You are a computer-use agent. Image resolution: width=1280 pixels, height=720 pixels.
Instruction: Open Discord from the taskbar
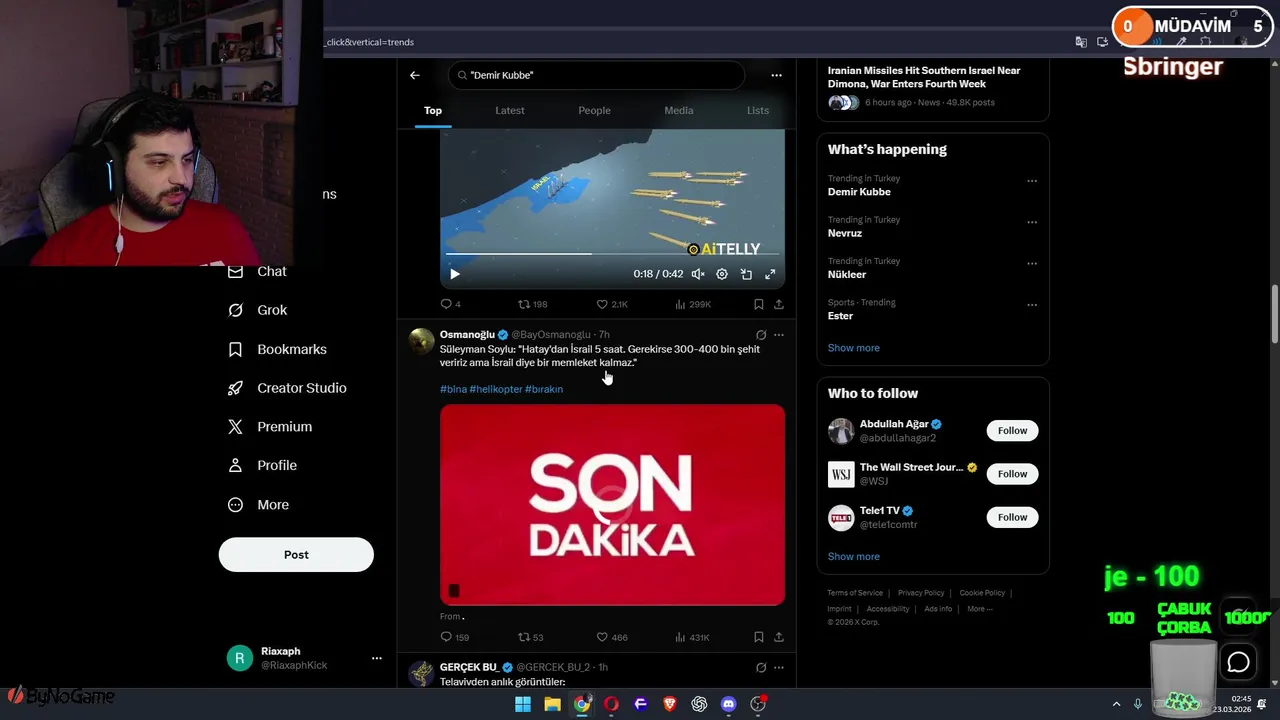[729, 704]
